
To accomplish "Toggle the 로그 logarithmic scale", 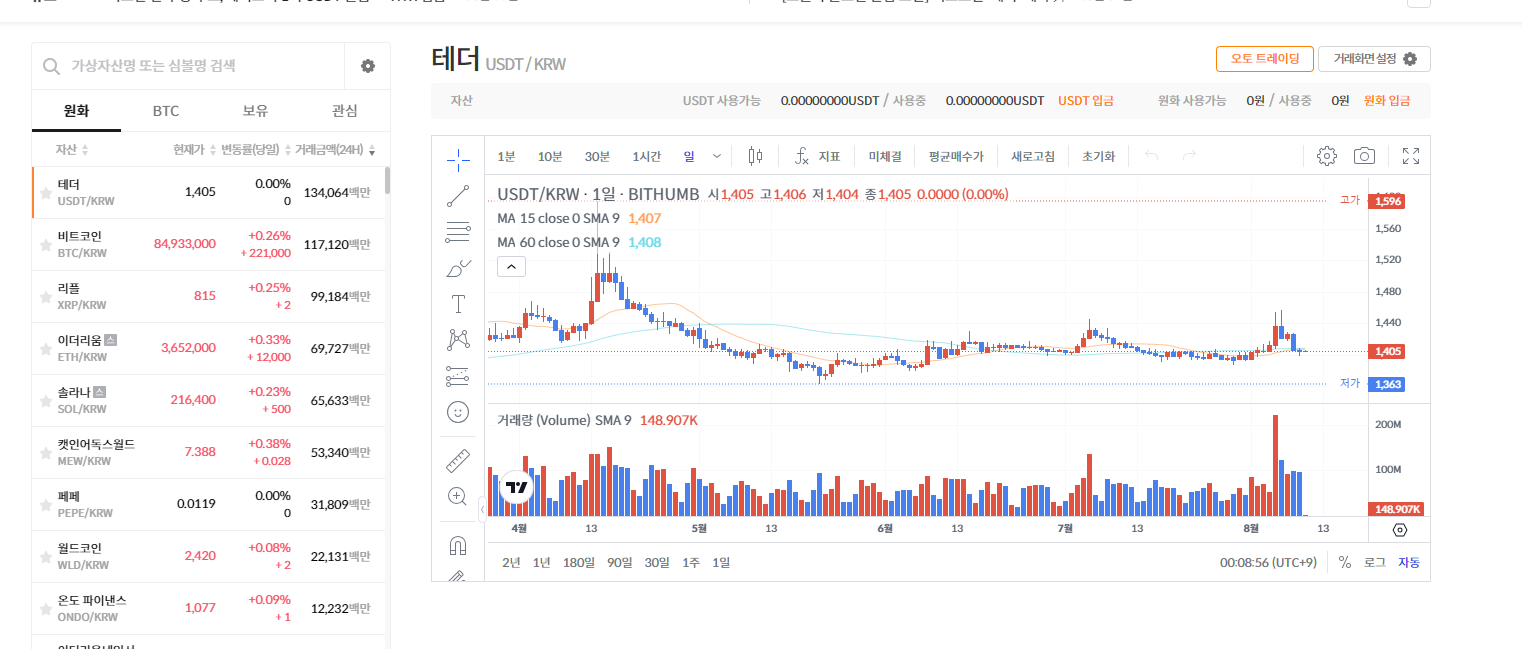I will (1375, 562).
